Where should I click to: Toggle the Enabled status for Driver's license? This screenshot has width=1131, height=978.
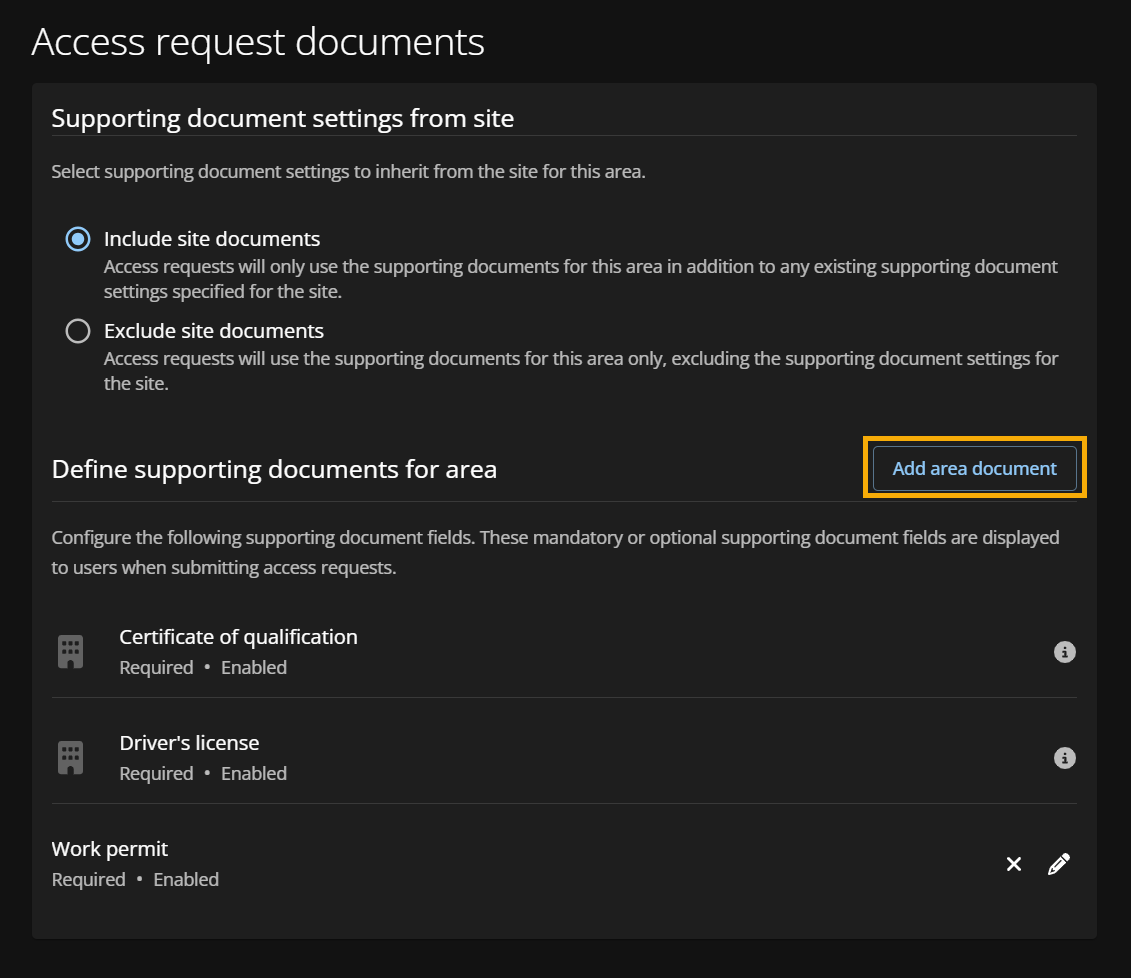click(253, 773)
